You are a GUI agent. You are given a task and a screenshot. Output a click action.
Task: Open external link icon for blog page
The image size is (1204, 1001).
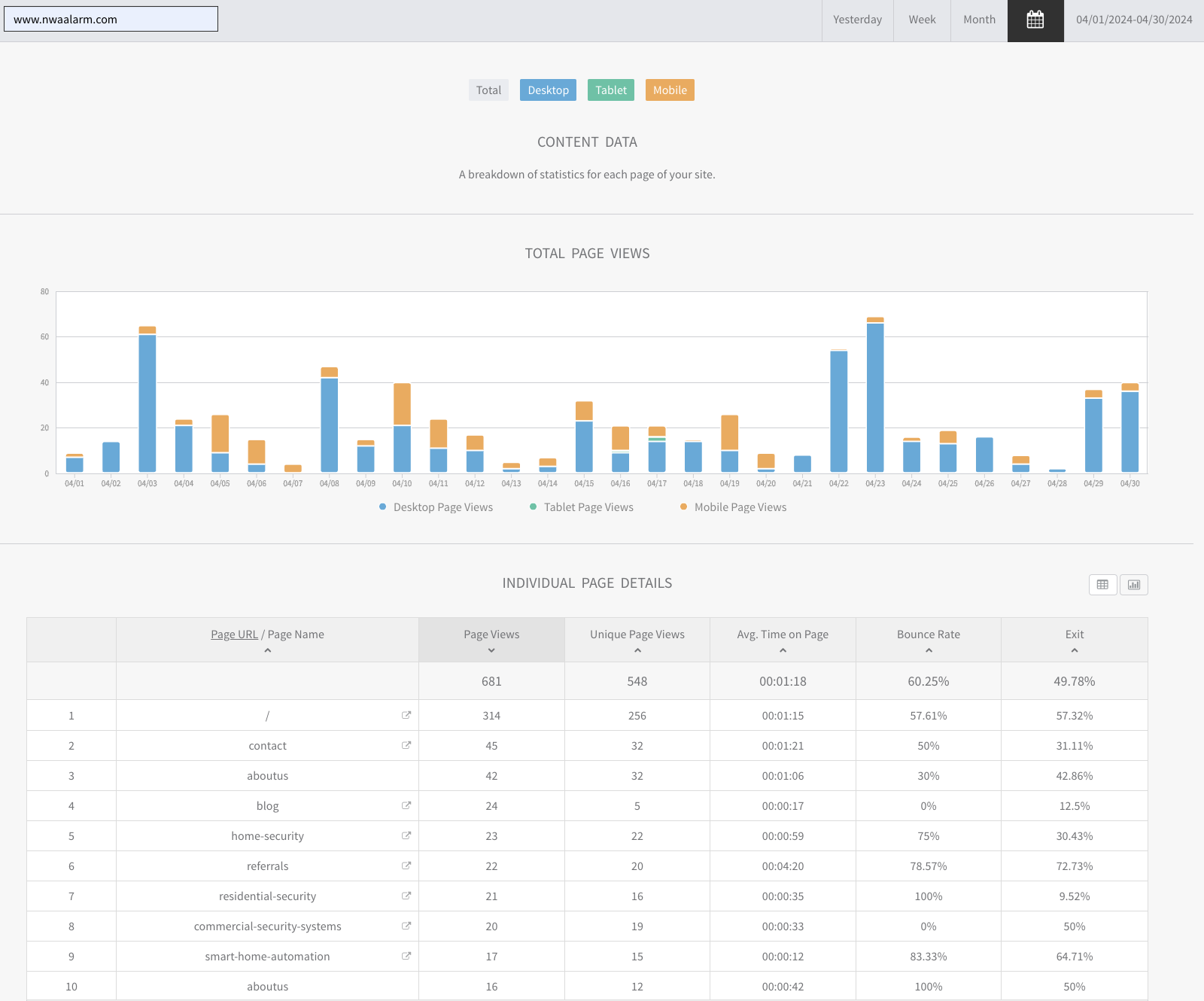(x=406, y=805)
